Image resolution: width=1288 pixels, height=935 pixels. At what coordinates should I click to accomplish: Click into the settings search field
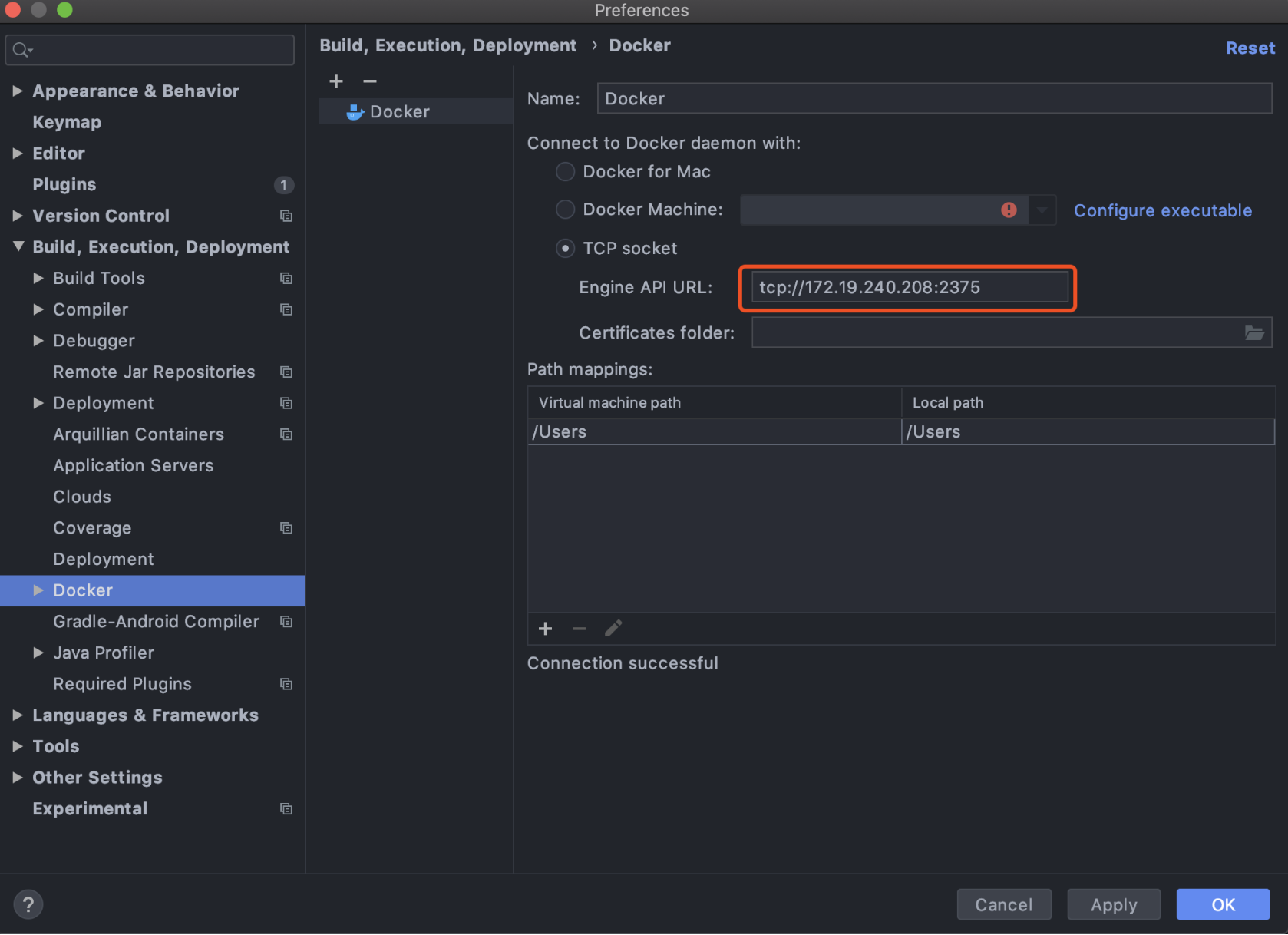150,50
